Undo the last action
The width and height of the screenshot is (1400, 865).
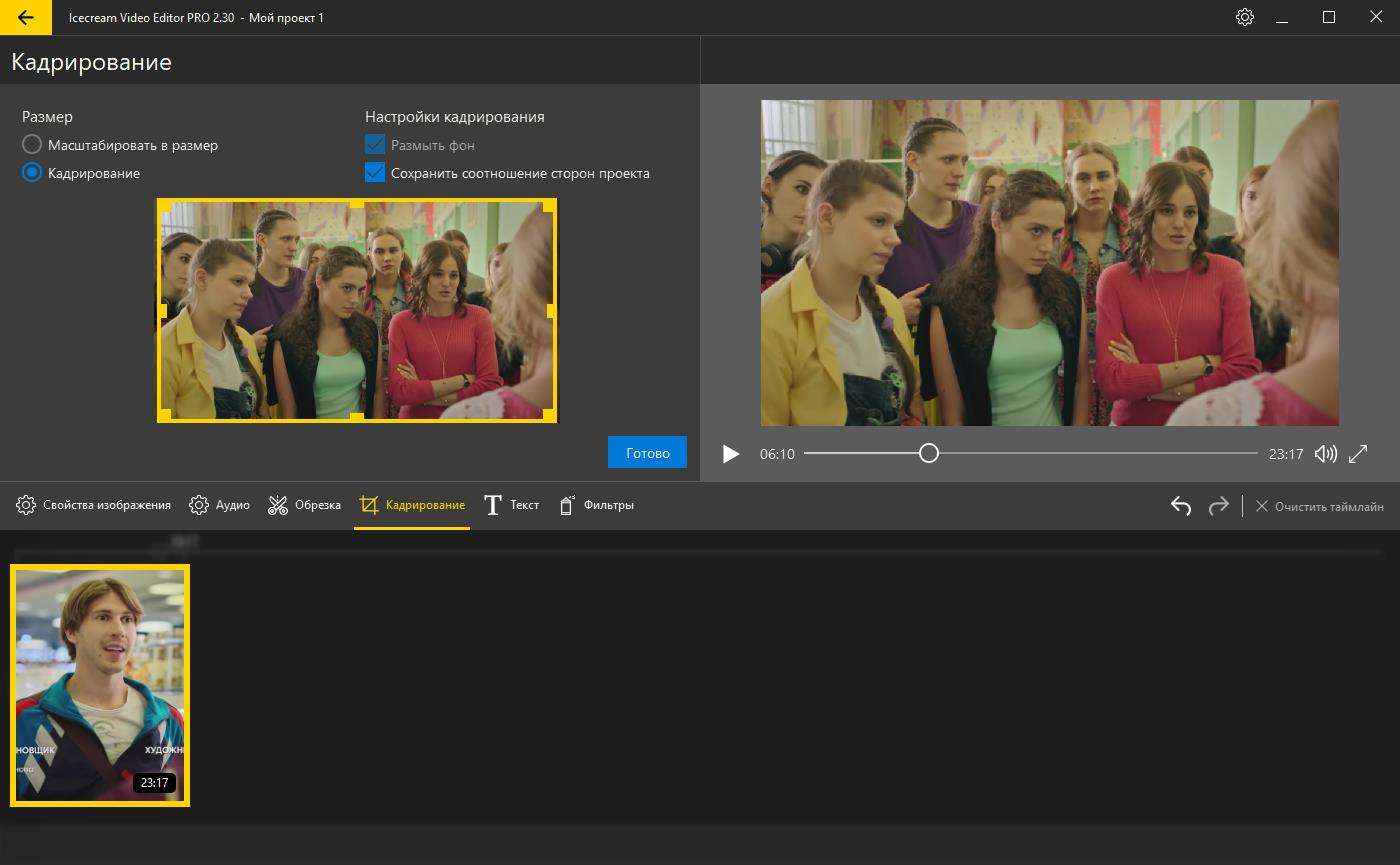1181,506
